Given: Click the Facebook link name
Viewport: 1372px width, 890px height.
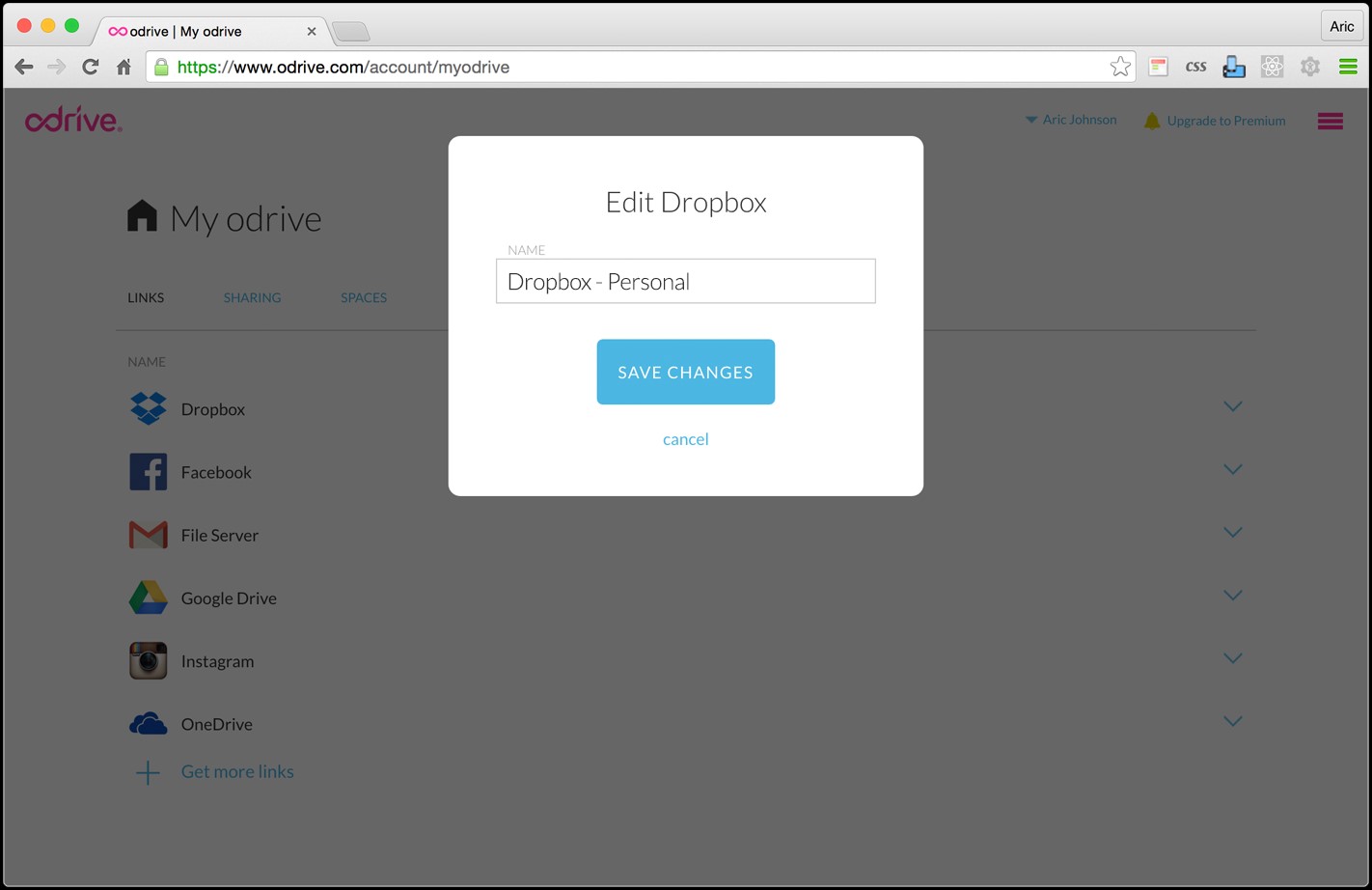Looking at the screenshot, I should tap(216, 472).
